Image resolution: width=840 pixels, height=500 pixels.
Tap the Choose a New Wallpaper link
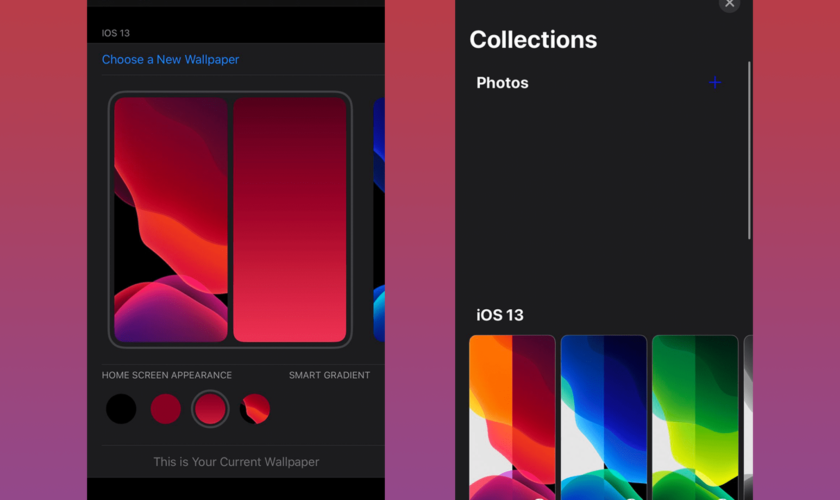pos(170,59)
